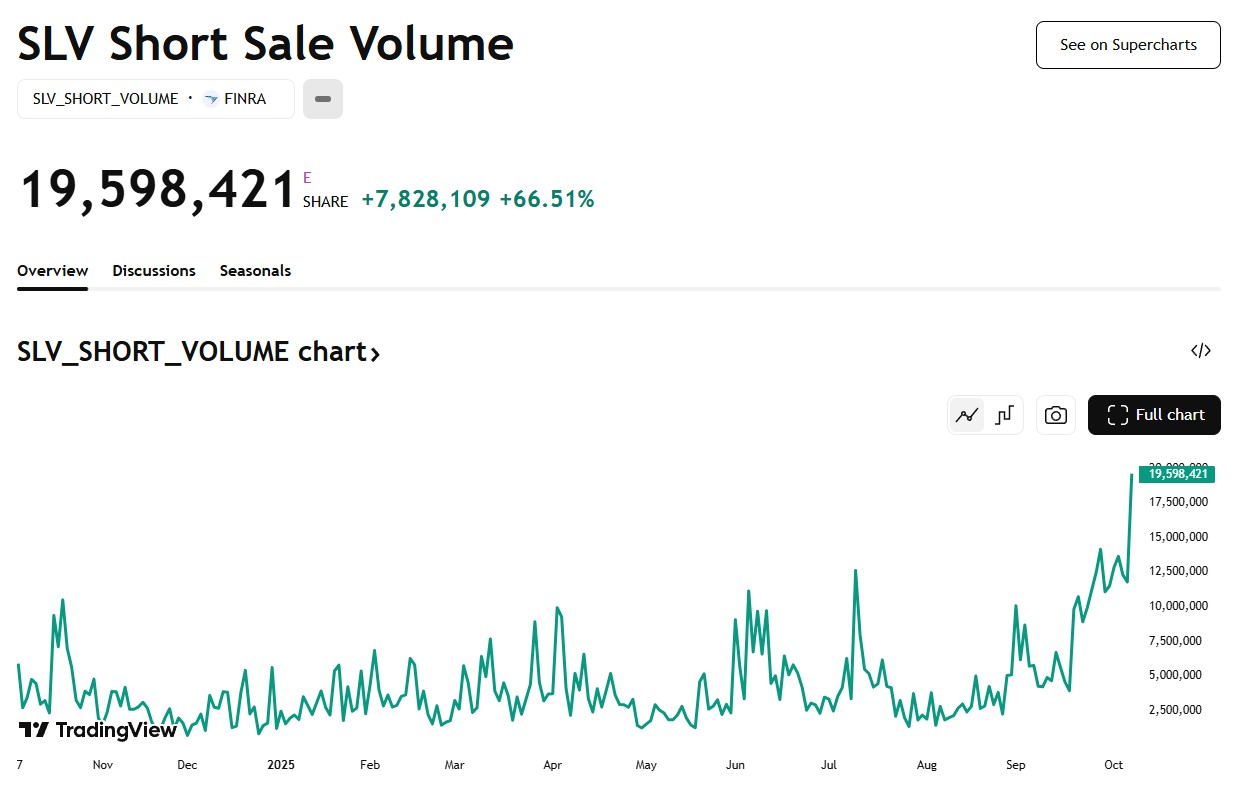Click the large 19,598,421 share value
This screenshot has height=805, width=1238.
(x=159, y=189)
